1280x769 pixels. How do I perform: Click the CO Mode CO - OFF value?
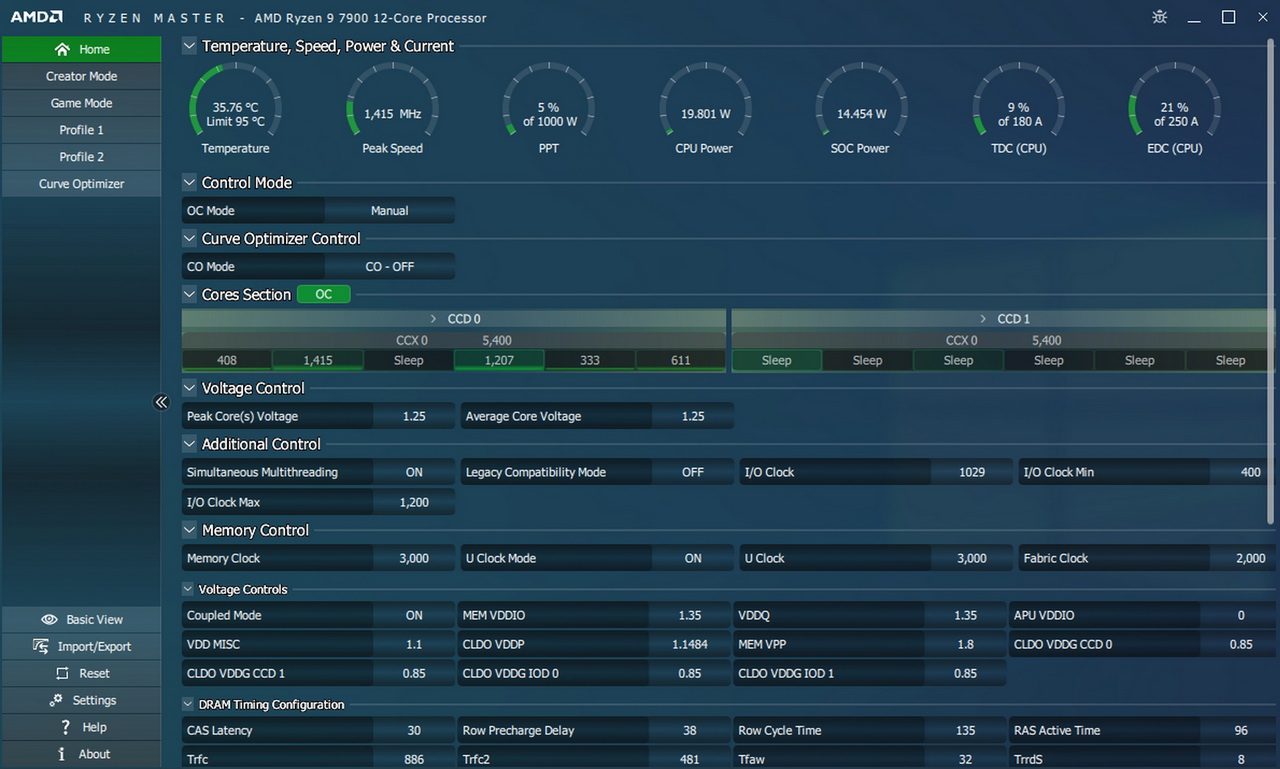(x=390, y=267)
